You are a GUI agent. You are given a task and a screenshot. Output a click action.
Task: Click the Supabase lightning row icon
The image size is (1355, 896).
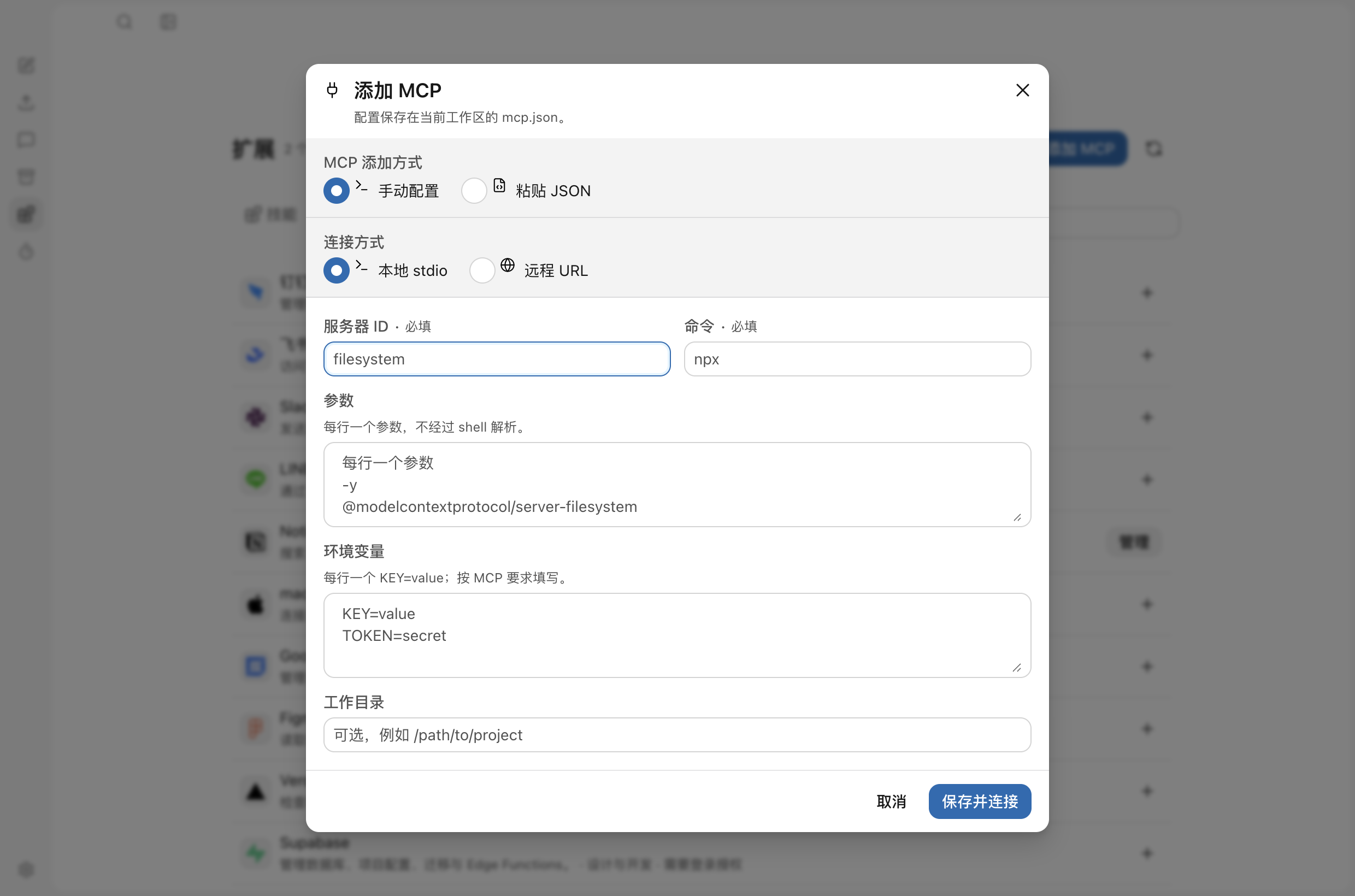click(256, 853)
